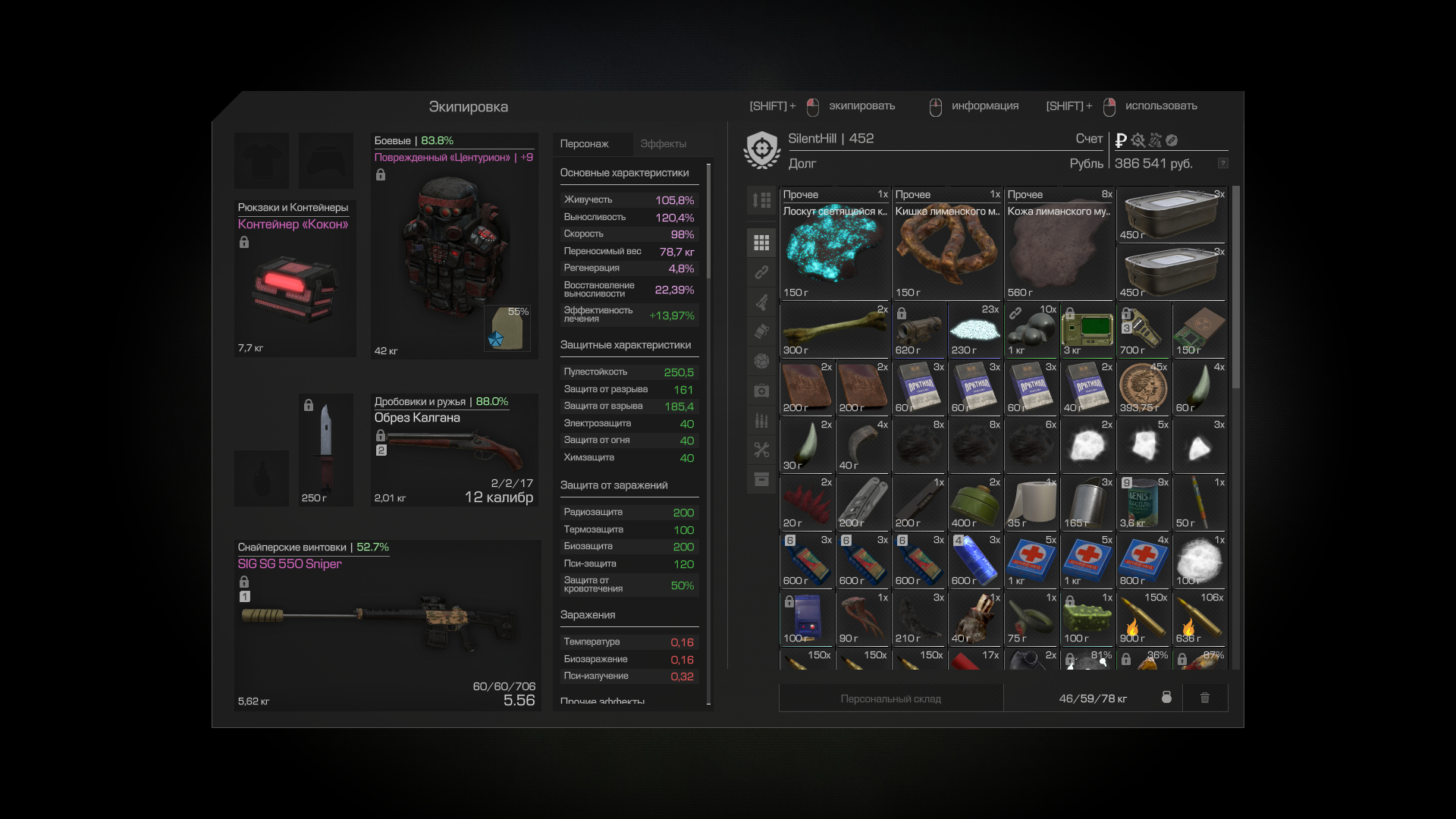Click the trash delete icon
The image size is (1456, 819).
coord(1205,698)
